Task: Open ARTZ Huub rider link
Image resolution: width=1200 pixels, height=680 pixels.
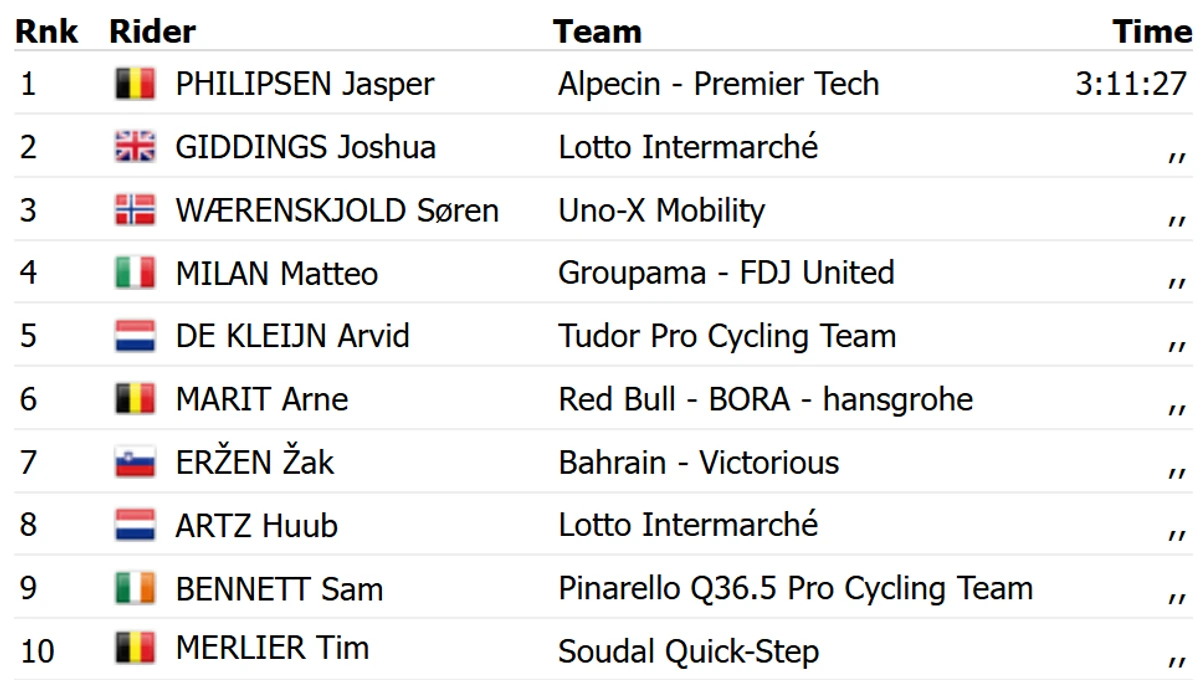Action: click(x=257, y=526)
